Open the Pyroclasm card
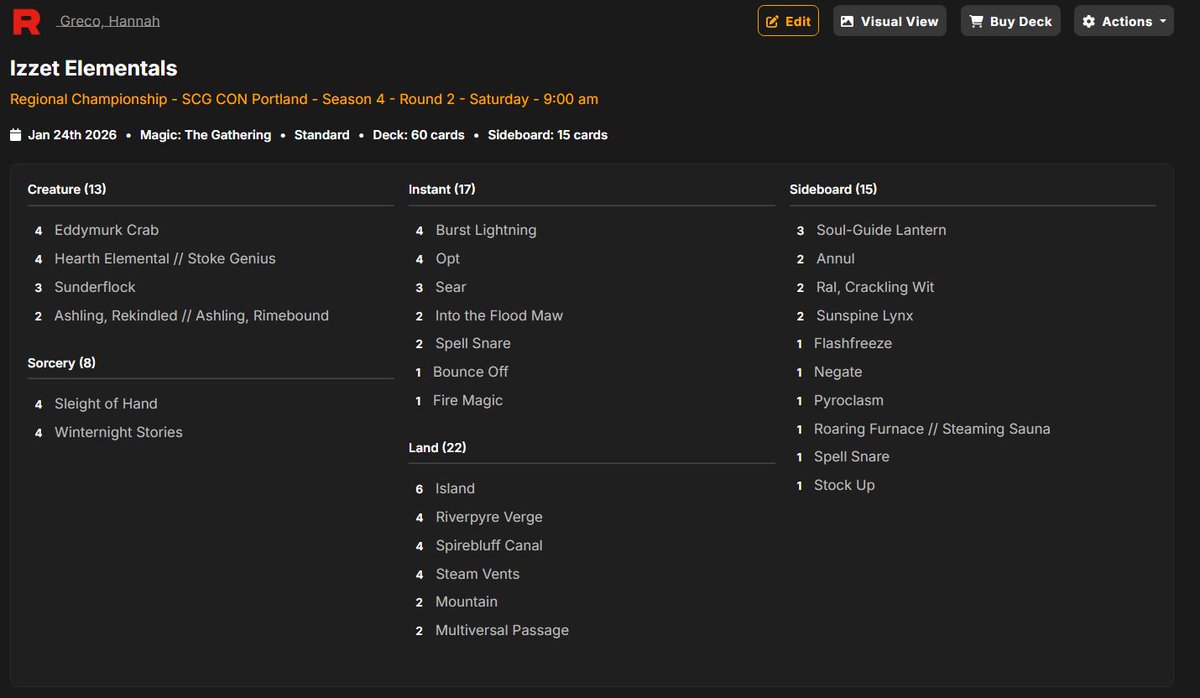The width and height of the screenshot is (1200, 698). click(849, 400)
